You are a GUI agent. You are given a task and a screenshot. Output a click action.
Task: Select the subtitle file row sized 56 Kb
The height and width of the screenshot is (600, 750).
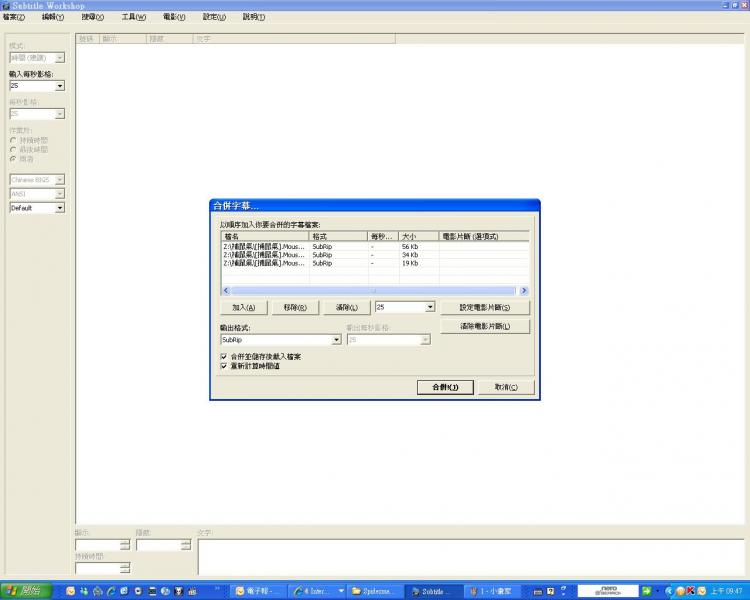[x=375, y=246]
